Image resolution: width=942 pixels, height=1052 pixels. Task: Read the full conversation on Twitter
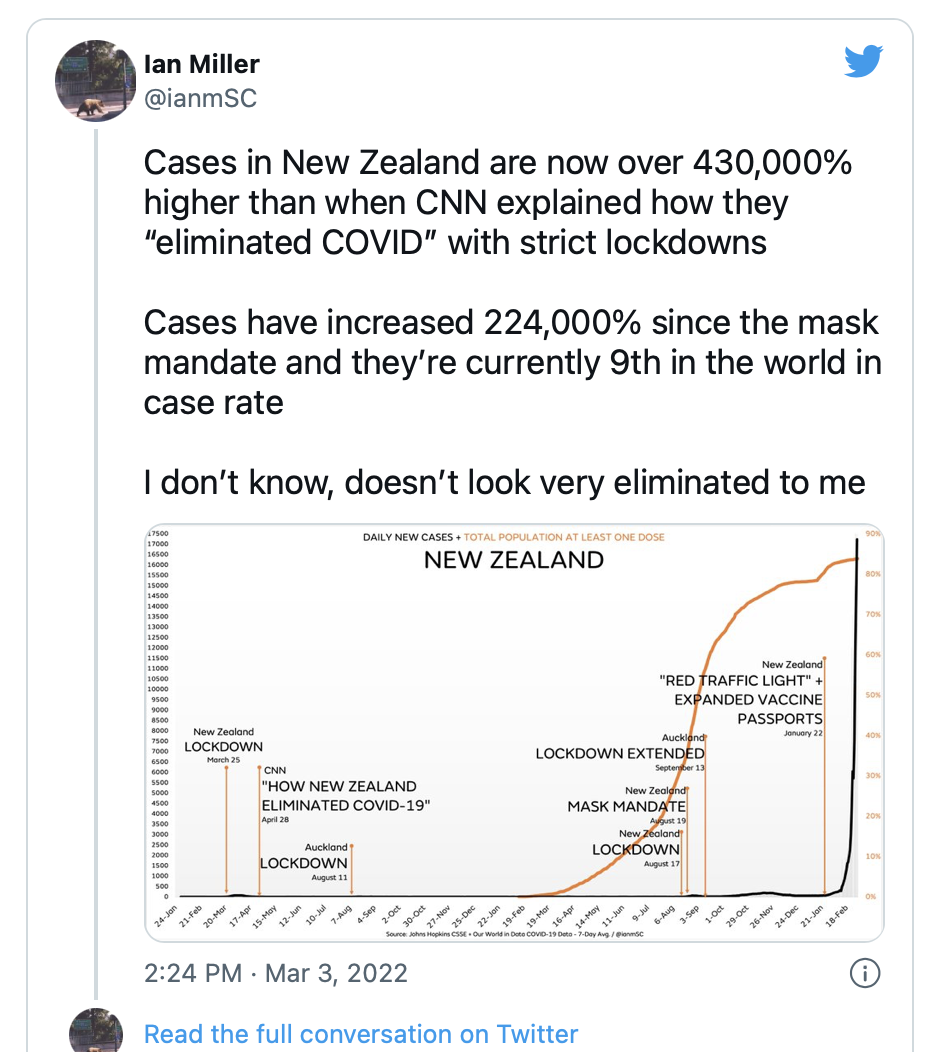tap(361, 1034)
